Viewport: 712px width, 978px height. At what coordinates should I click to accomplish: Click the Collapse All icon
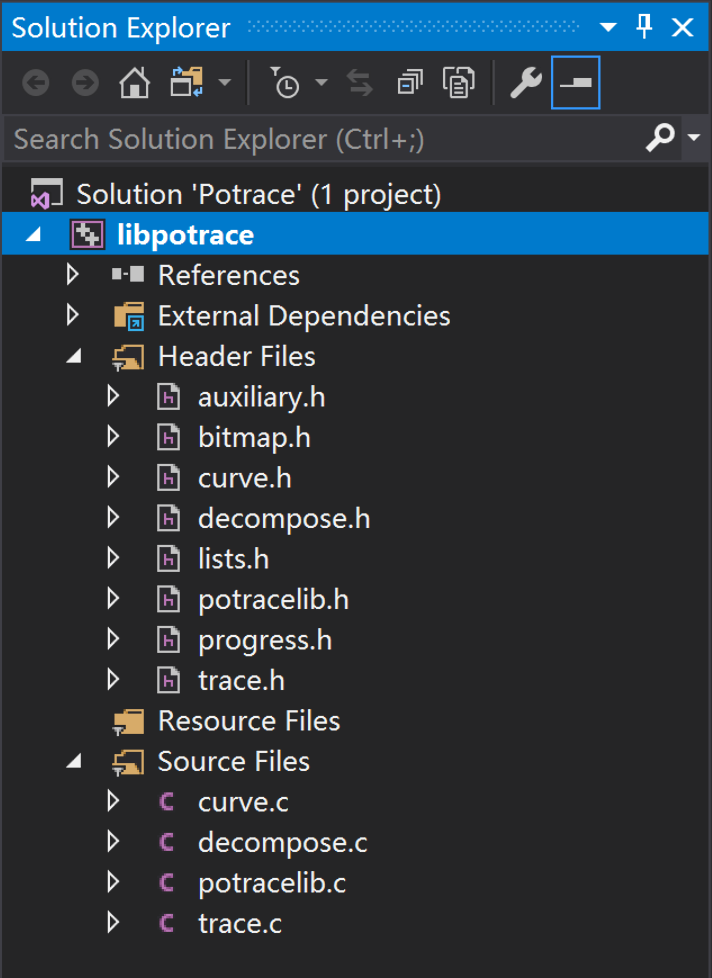point(409,83)
